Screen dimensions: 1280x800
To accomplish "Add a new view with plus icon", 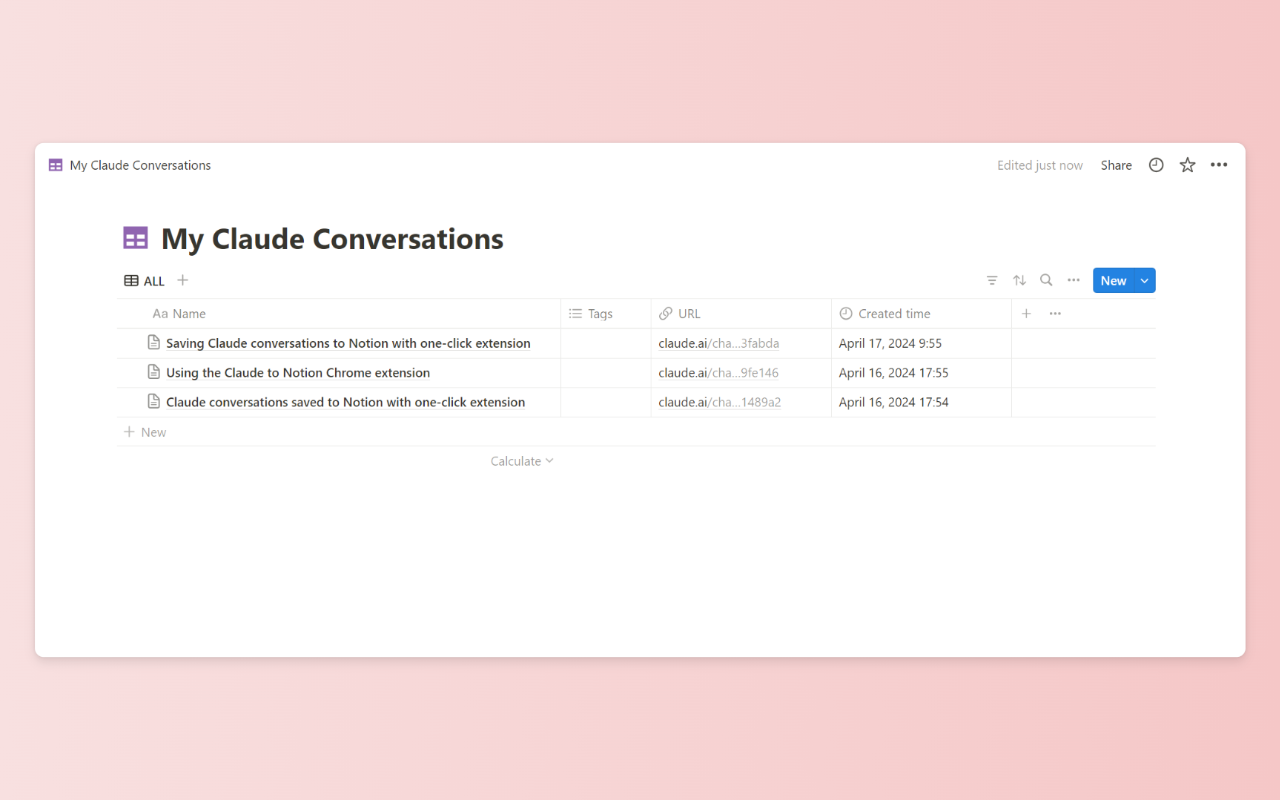I will click(x=182, y=281).
